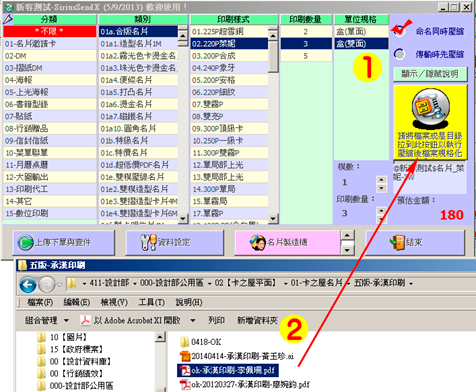The height and width of the screenshot is (392, 476).
Task: Click the pen icon beside 分類 header
Action: click(8, 20)
